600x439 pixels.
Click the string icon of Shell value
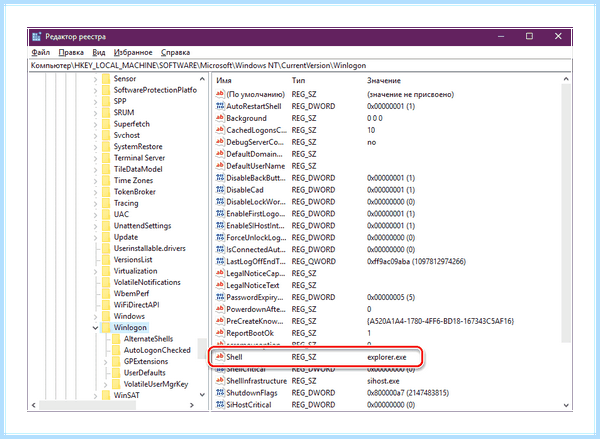click(x=220, y=357)
